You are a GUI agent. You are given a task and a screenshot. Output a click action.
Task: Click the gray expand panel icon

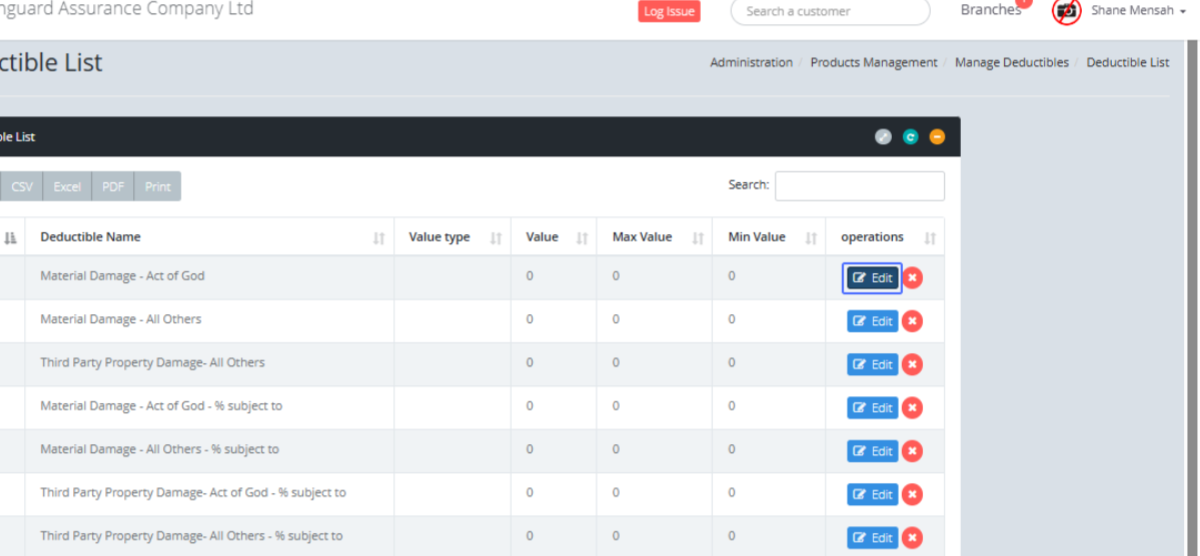[883, 137]
